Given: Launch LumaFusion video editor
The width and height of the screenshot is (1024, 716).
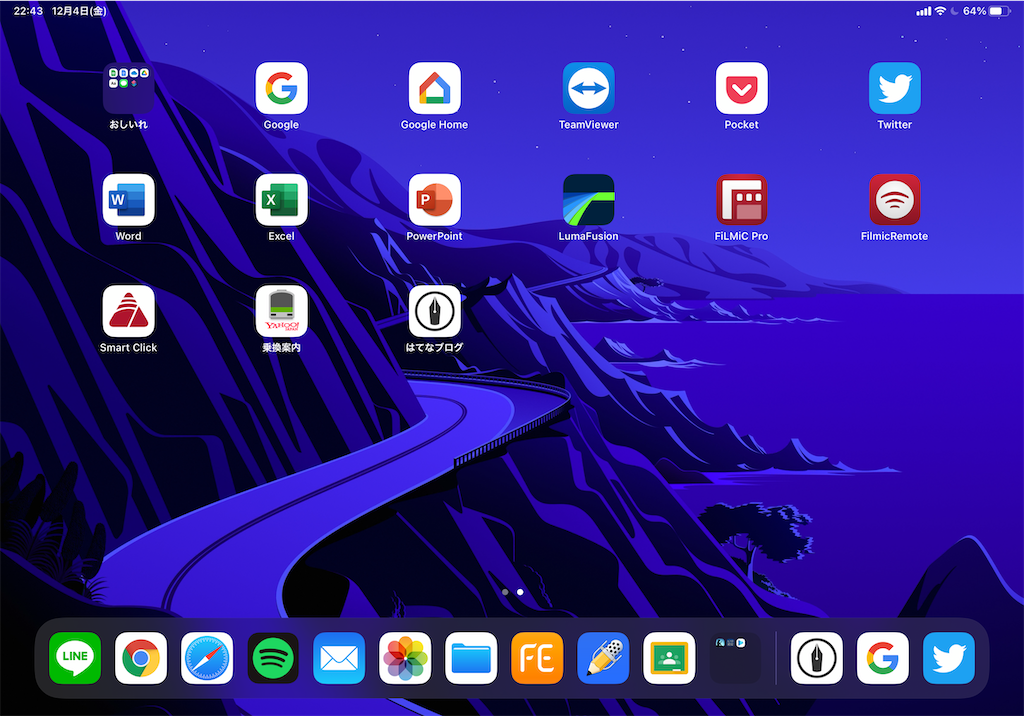Looking at the screenshot, I should [x=588, y=200].
